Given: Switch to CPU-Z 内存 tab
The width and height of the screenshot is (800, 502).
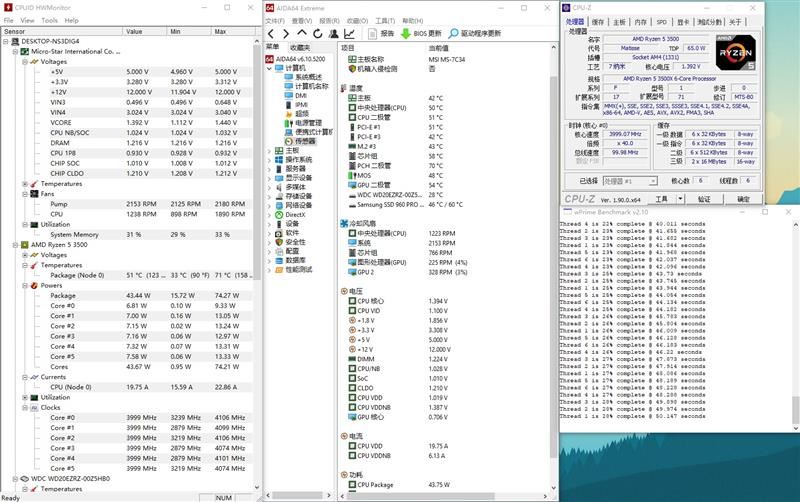Looking at the screenshot, I should tap(640, 22).
